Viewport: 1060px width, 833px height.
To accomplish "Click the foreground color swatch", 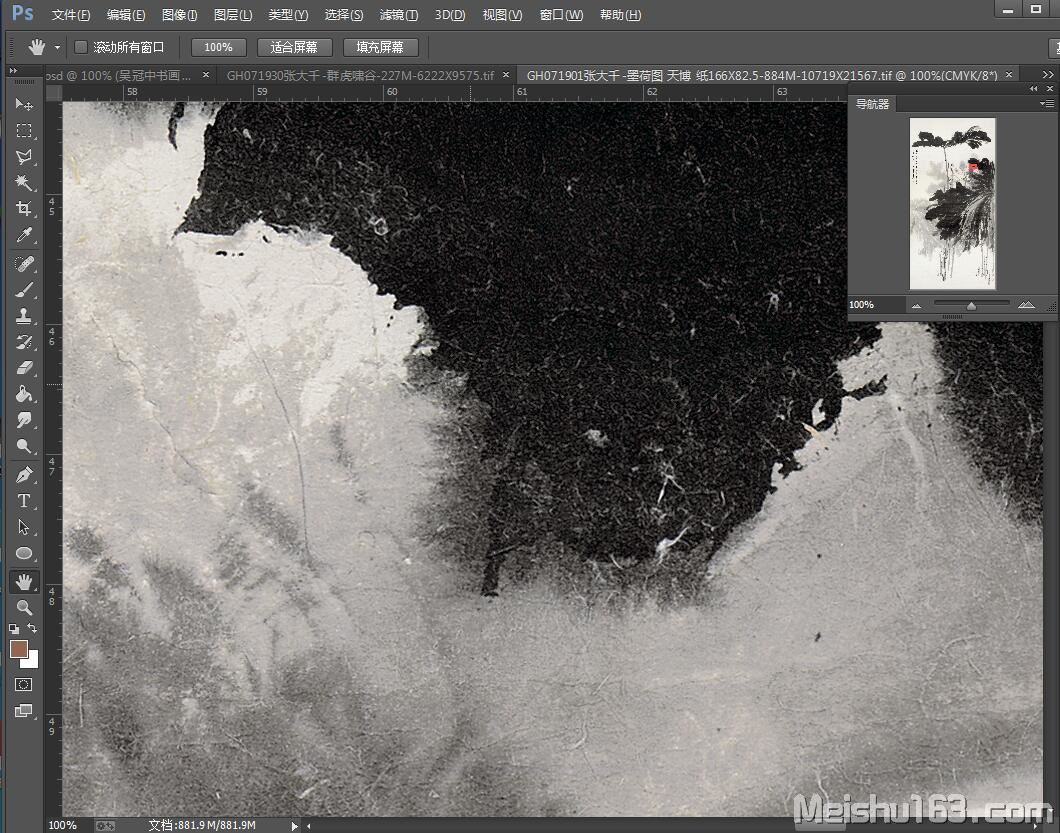I will (x=18, y=648).
